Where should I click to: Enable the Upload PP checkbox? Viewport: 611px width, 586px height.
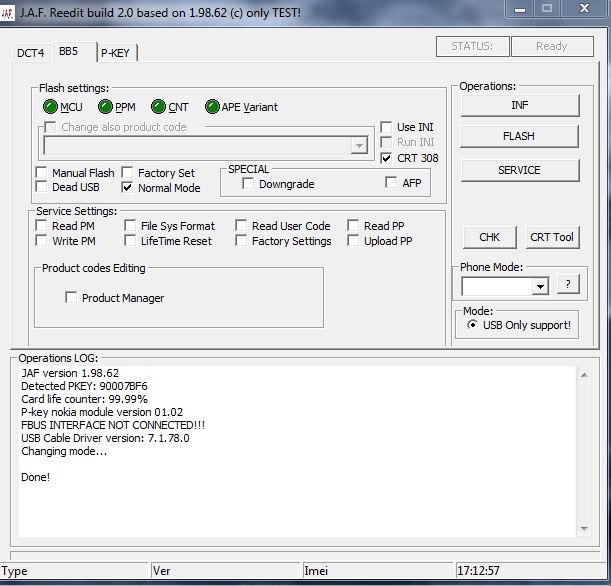353,240
